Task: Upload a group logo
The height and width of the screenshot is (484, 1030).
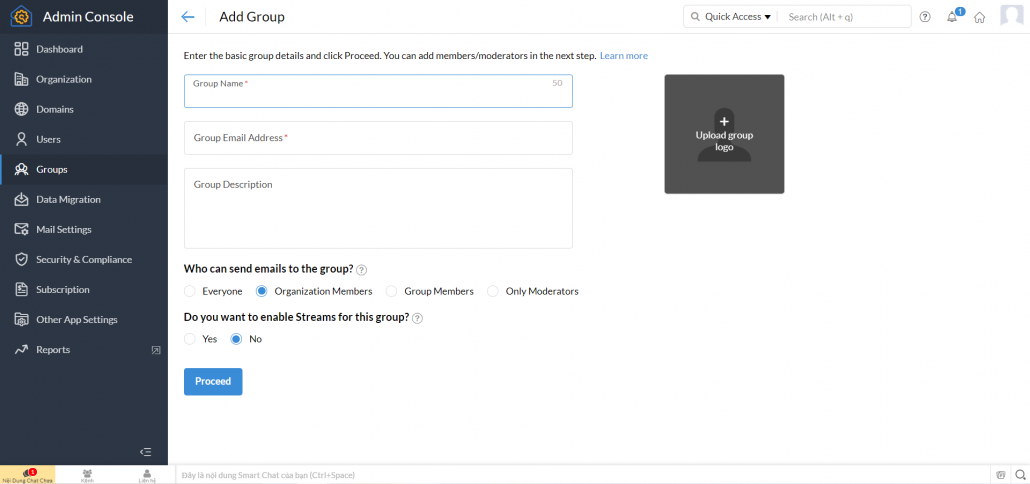Action: pos(725,134)
